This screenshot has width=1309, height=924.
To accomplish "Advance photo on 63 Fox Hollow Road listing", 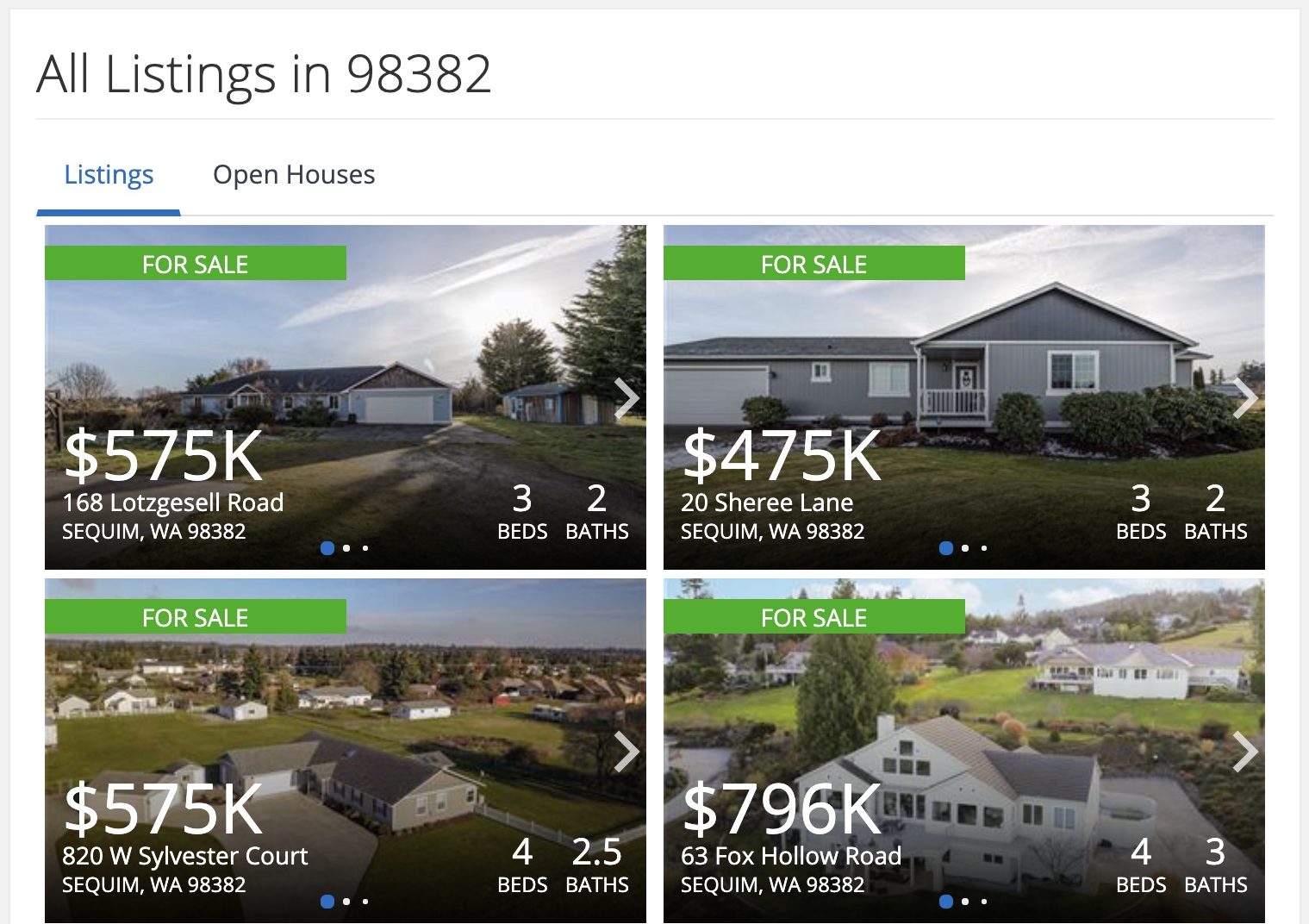I will (1245, 752).
